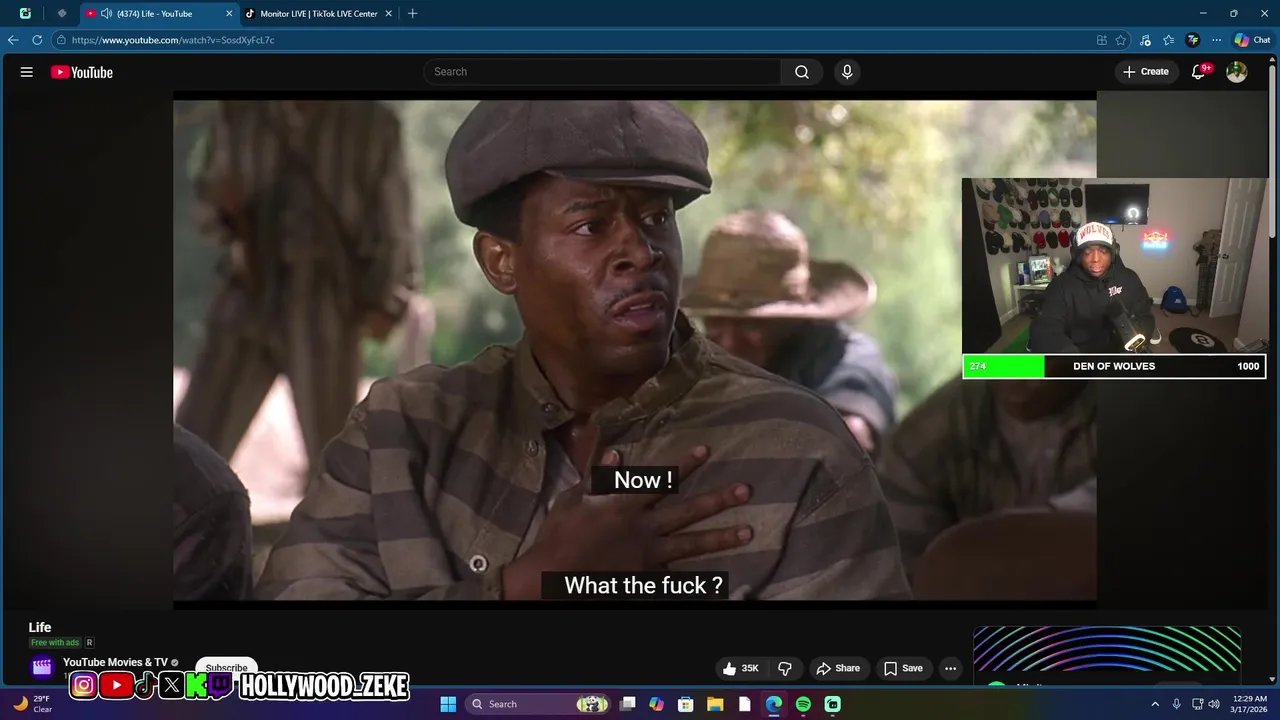Open volume control in system tray
The height and width of the screenshot is (720, 1280).
(1214, 704)
